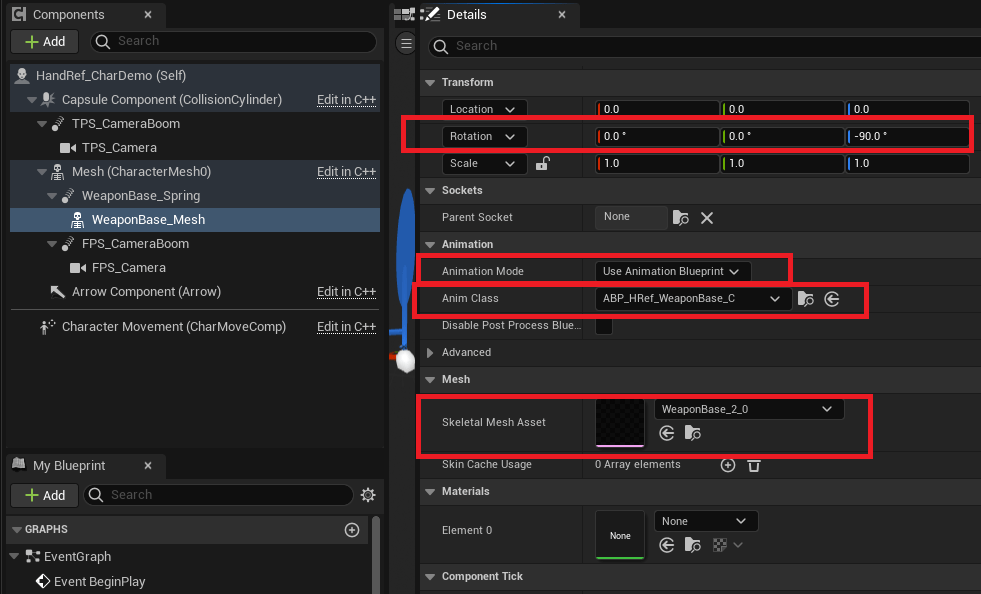Remove all Skin Cache Usage elements
Viewport: 981px width, 594px height.
click(754, 465)
